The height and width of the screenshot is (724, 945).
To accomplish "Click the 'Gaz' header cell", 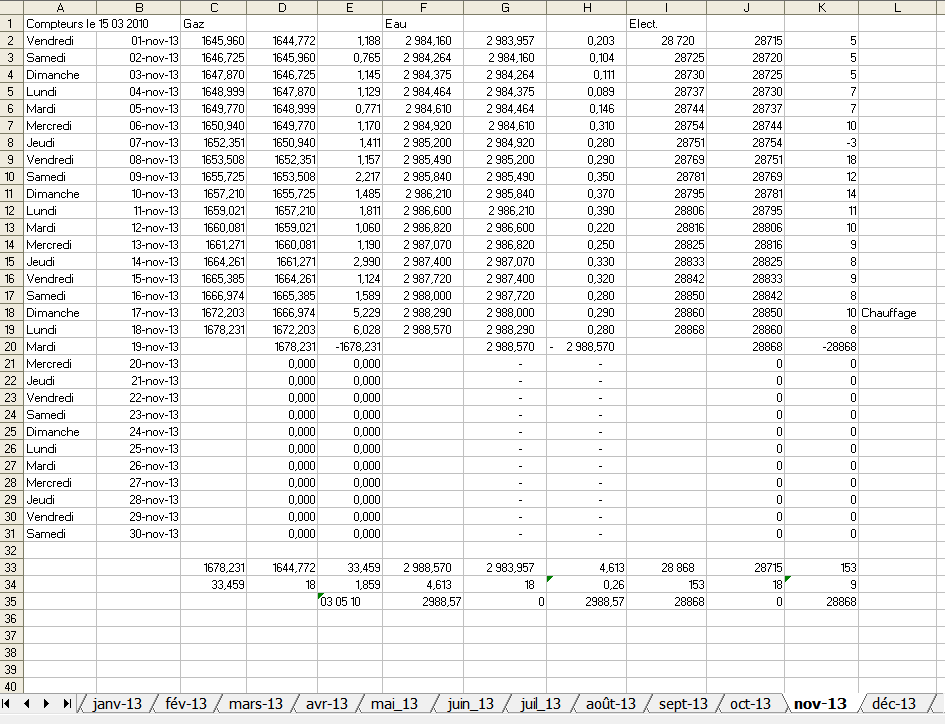I will [x=213, y=24].
